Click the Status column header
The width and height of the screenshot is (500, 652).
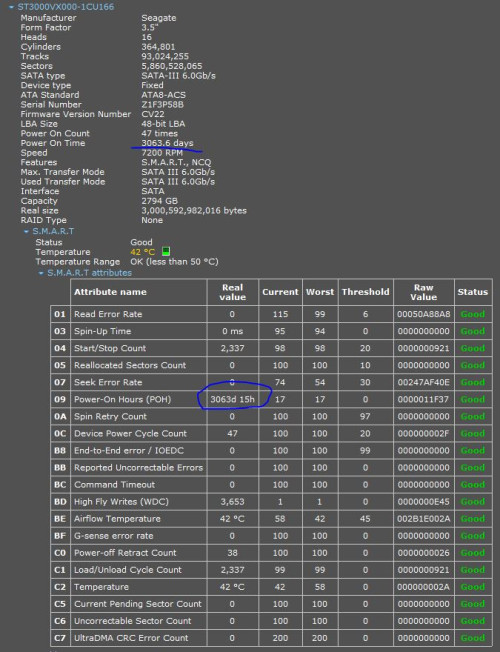click(x=473, y=292)
